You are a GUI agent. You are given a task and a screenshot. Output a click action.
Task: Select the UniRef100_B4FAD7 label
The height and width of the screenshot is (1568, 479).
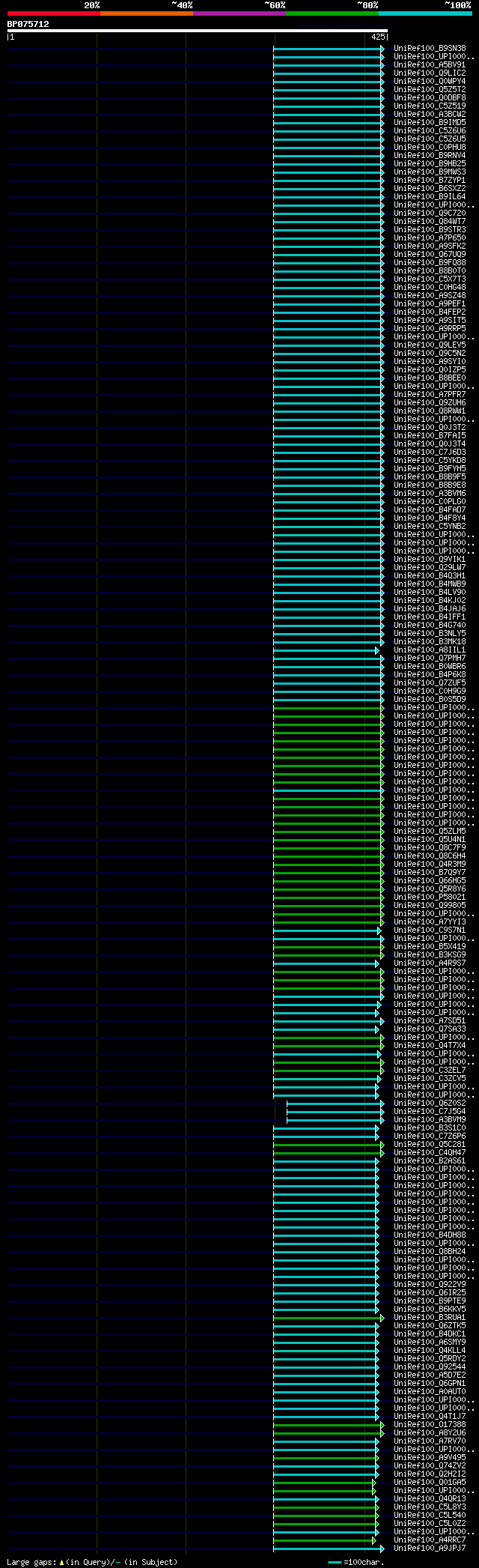430,510
